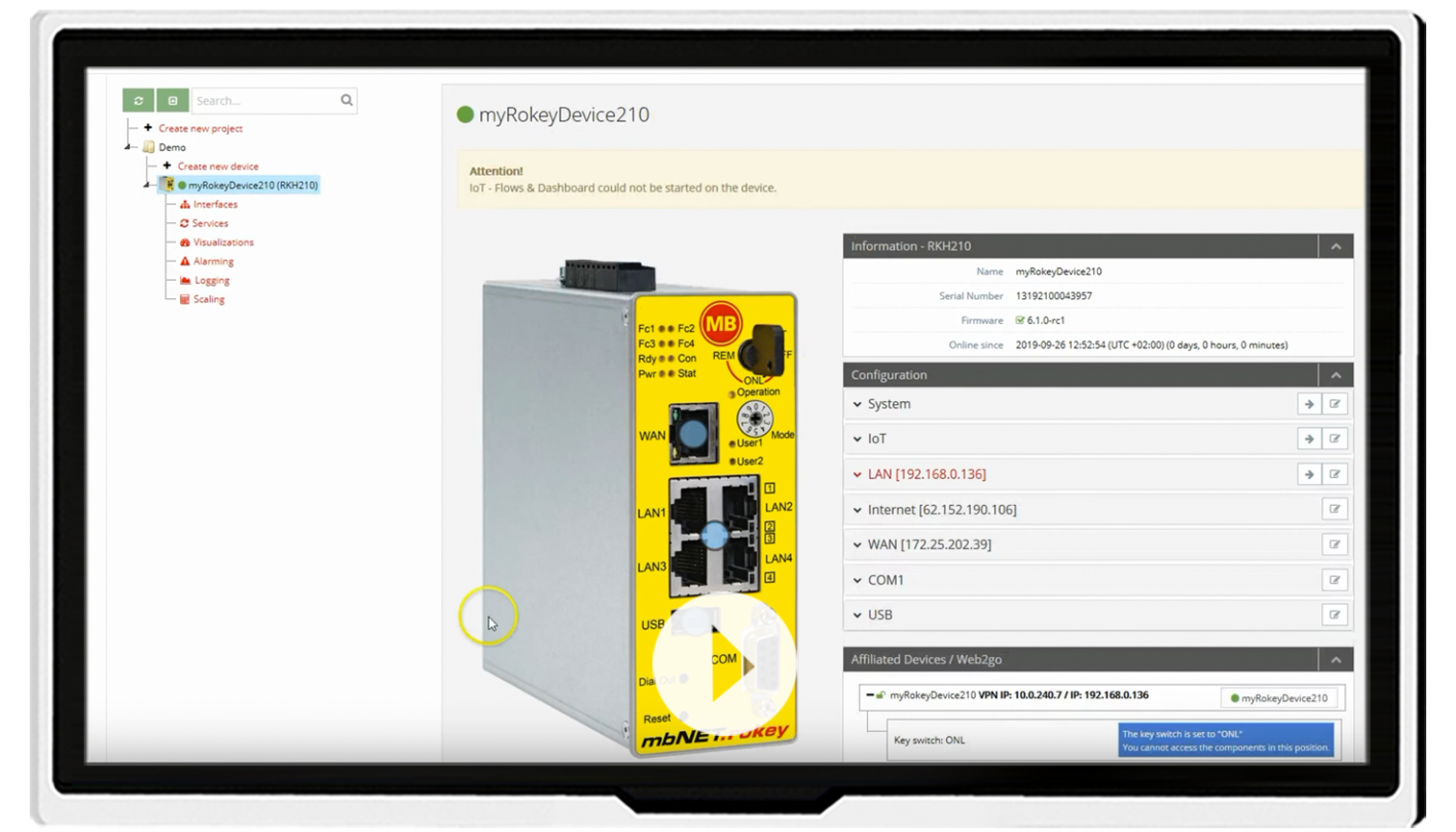This screenshot has height=832, width=1456.
Task: Click the Scaling calculator icon
Action: point(185,299)
